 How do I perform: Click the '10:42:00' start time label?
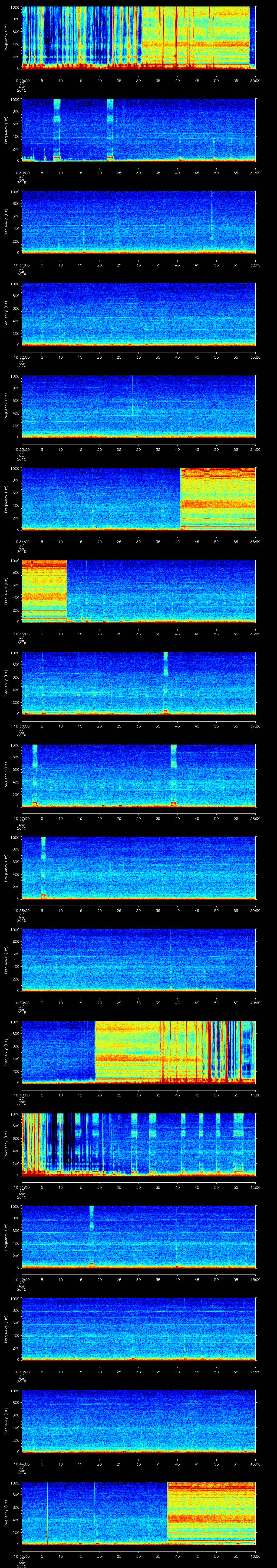[21, 1279]
